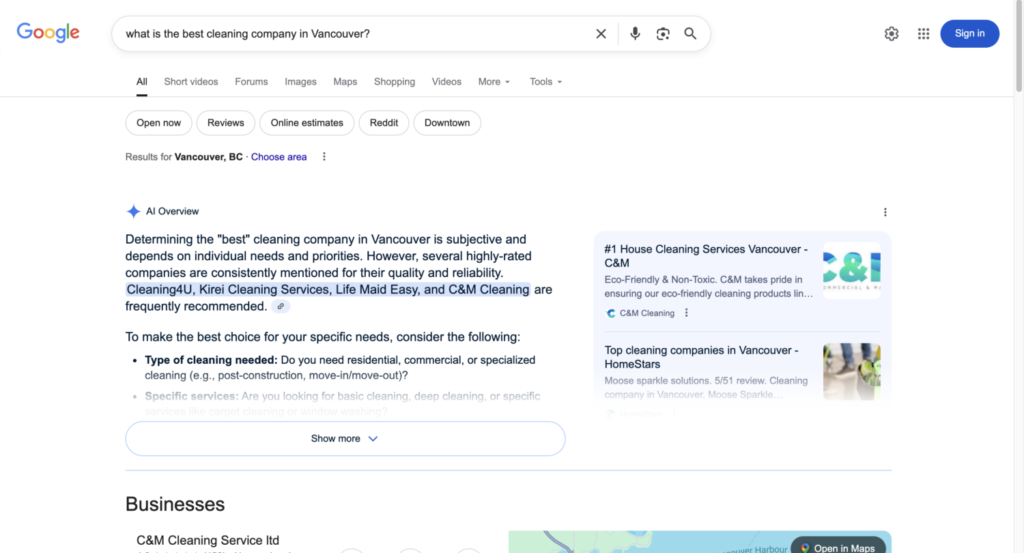The width and height of the screenshot is (1024, 553).
Task: Expand the Tools dropdown
Action: 545,82
